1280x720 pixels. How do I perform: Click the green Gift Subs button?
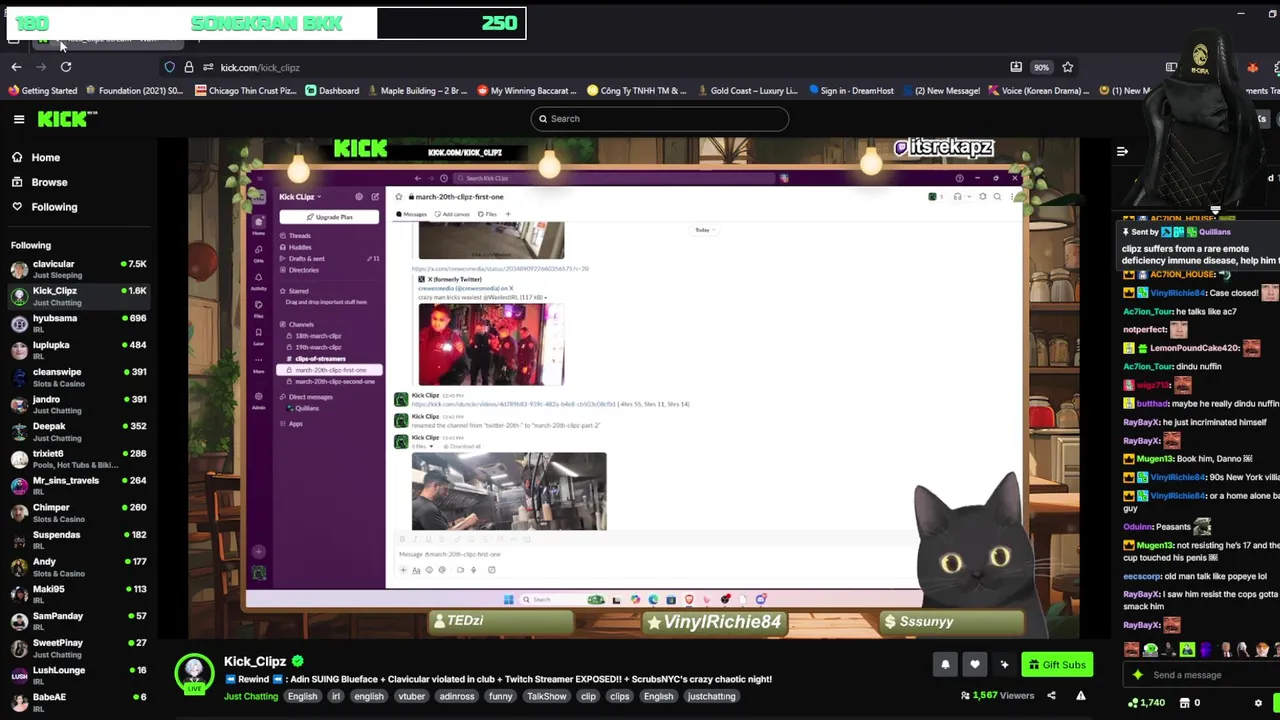[x=1057, y=665]
